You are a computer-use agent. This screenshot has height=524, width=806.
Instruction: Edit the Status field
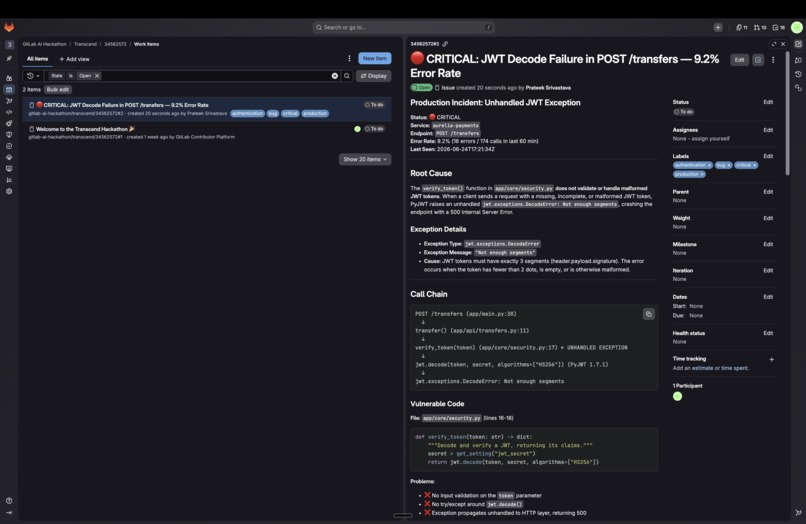768,102
